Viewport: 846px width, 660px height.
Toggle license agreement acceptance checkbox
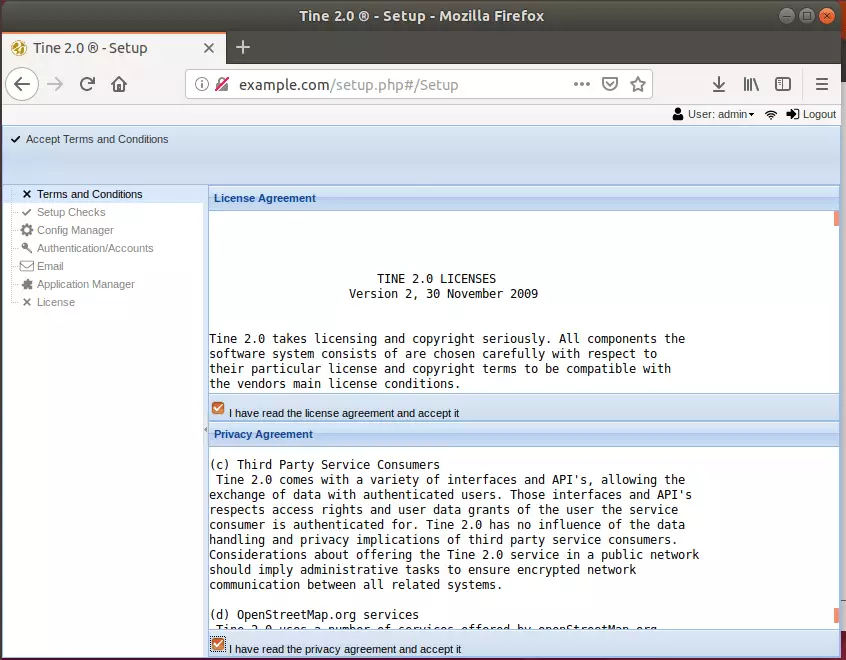[x=218, y=408]
